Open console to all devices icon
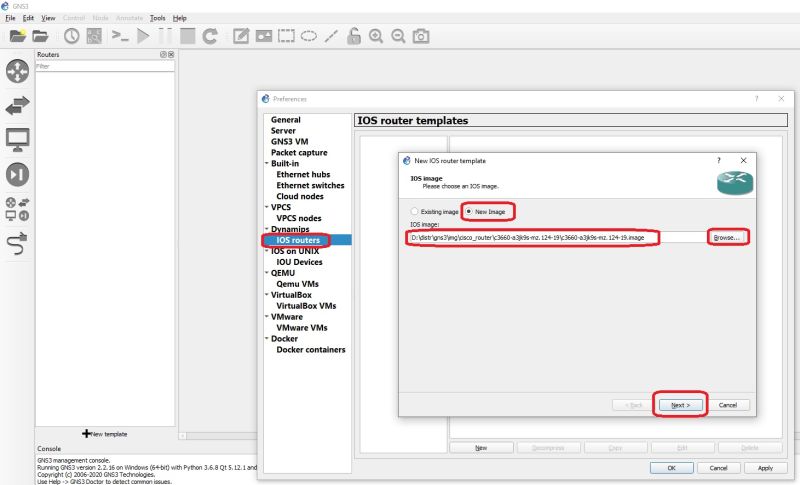 (120, 36)
